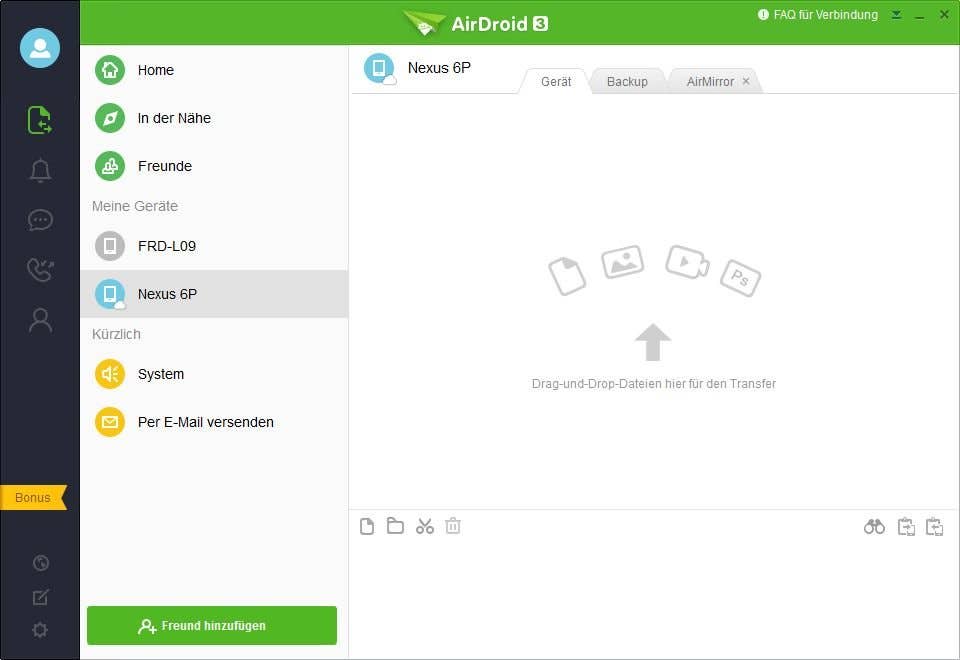Screen dimensions: 960x660
Task: Open call logs with the phone icon
Action: click(40, 270)
